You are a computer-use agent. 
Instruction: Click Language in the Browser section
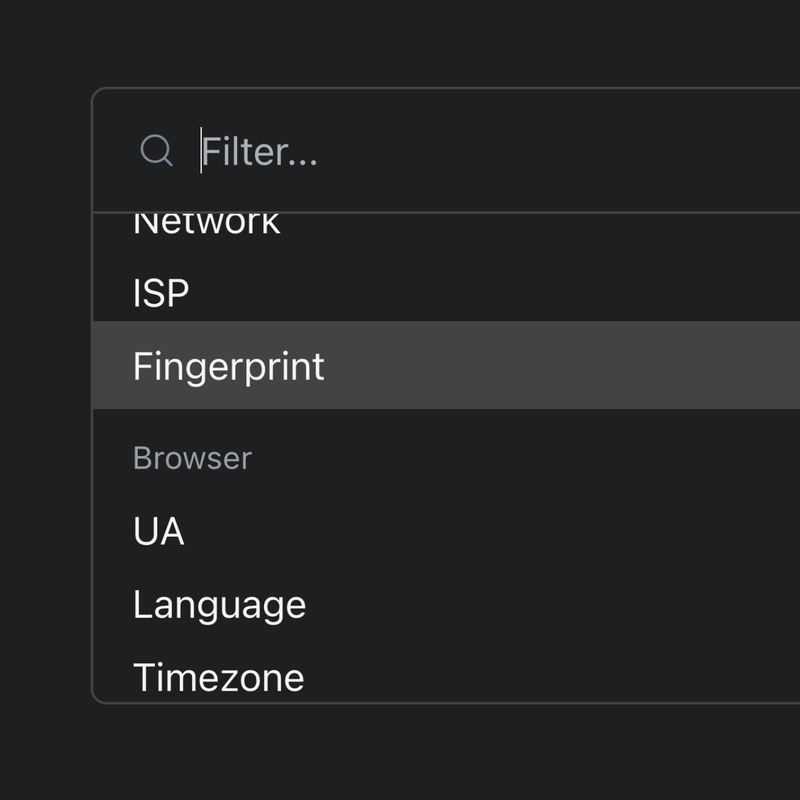coord(446,605)
